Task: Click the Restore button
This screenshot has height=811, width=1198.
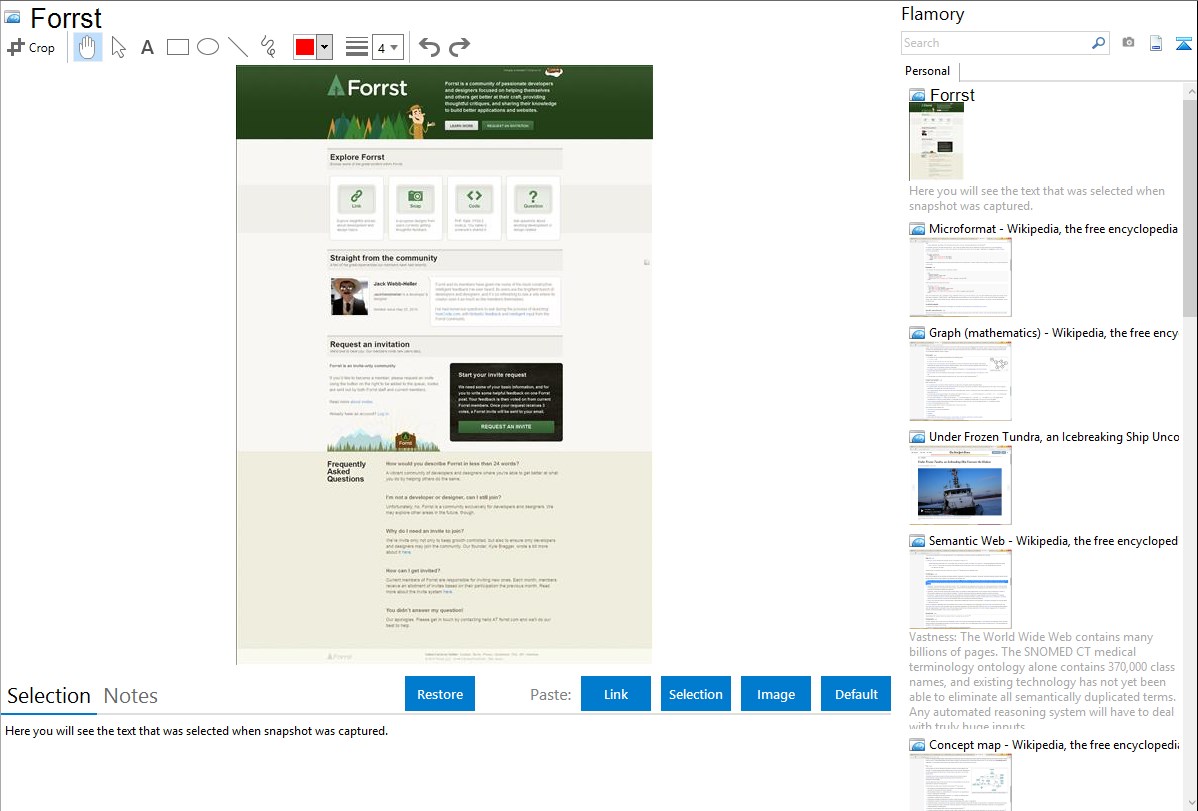Action: [440, 694]
